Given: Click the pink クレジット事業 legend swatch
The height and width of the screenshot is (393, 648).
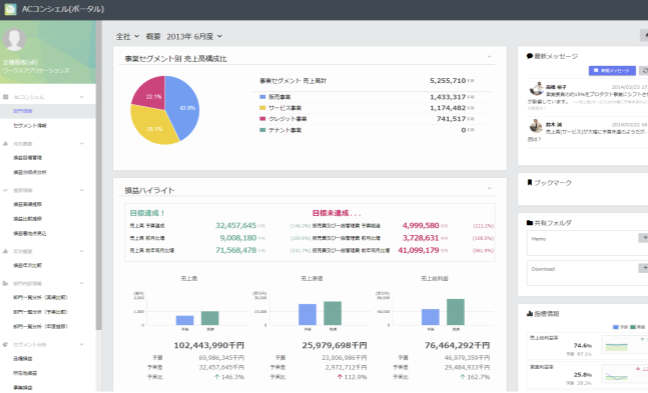Looking at the screenshot, I should coord(262,119).
